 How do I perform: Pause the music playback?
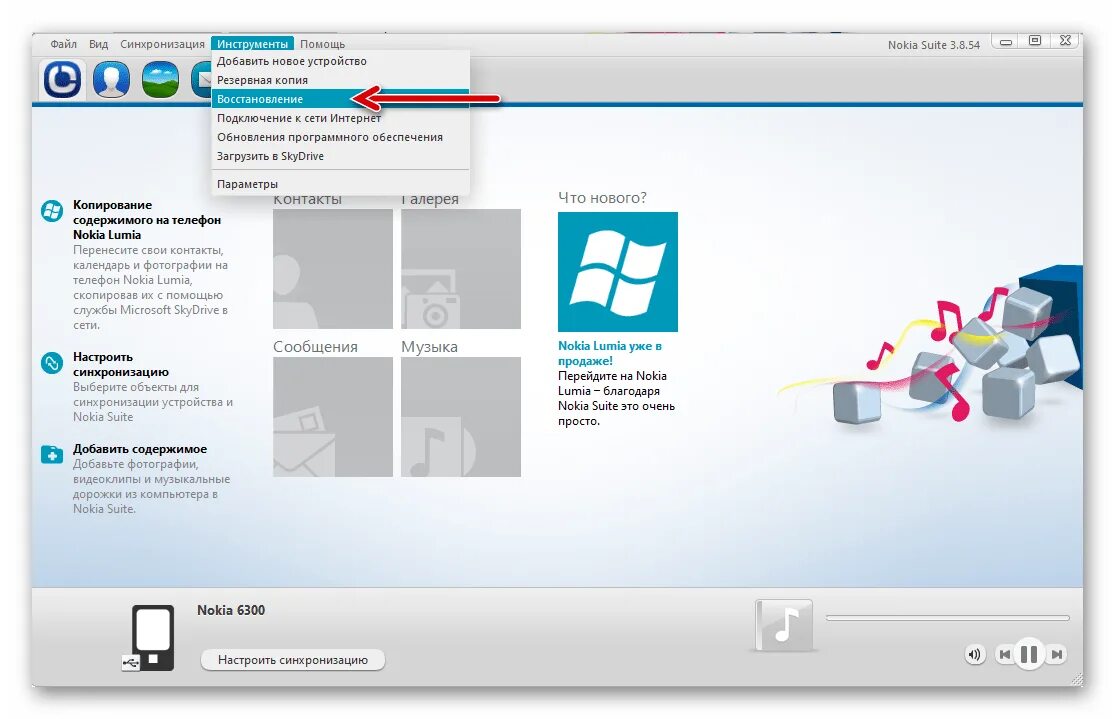pyautogui.click(x=1029, y=654)
